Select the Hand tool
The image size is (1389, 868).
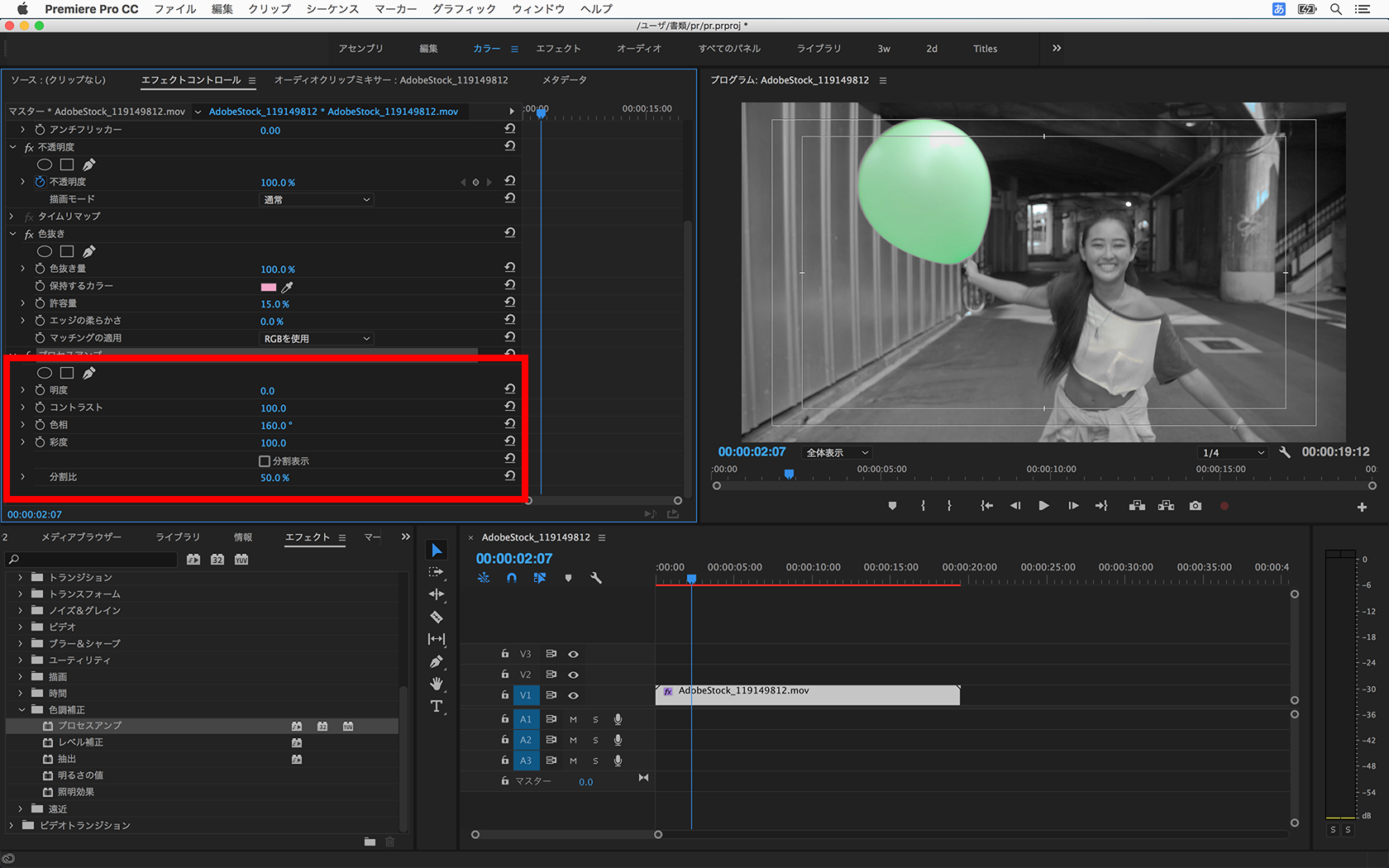click(x=437, y=684)
